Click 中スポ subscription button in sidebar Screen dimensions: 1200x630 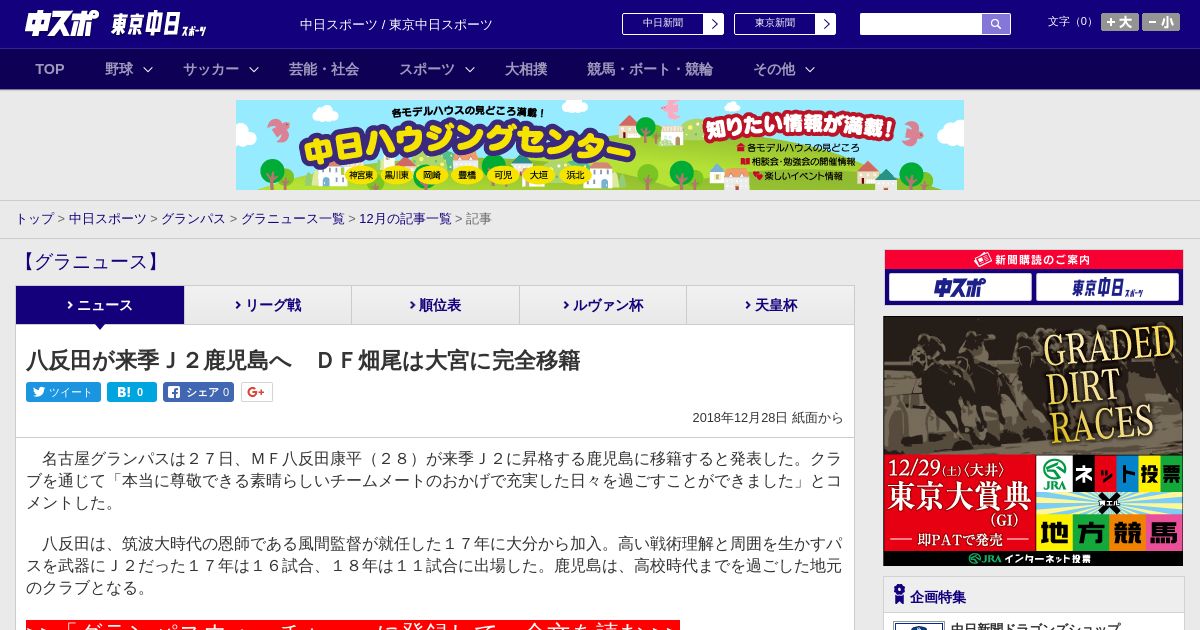pyautogui.click(x=960, y=288)
